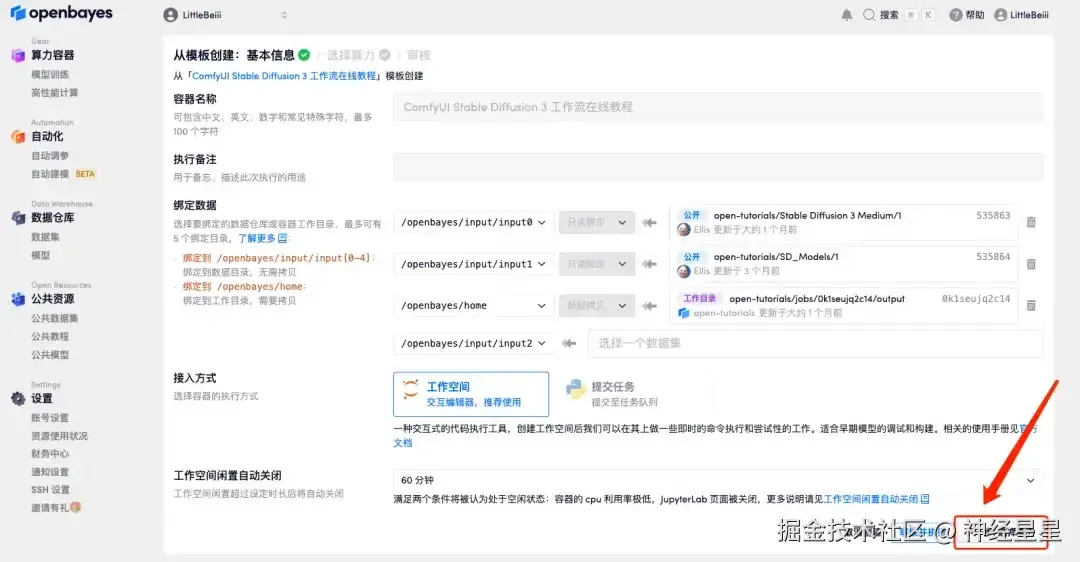Click the arrow icon beside input0 row
This screenshot has width=1080, height=562.
649,222
